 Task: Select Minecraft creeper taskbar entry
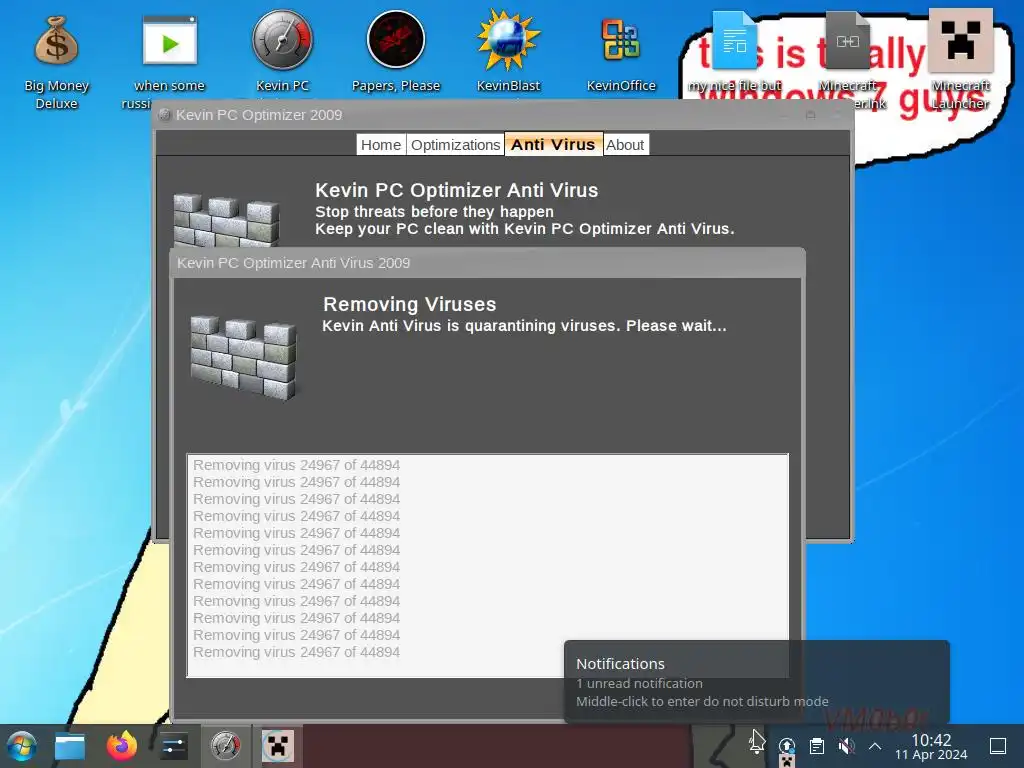[278, 746]
